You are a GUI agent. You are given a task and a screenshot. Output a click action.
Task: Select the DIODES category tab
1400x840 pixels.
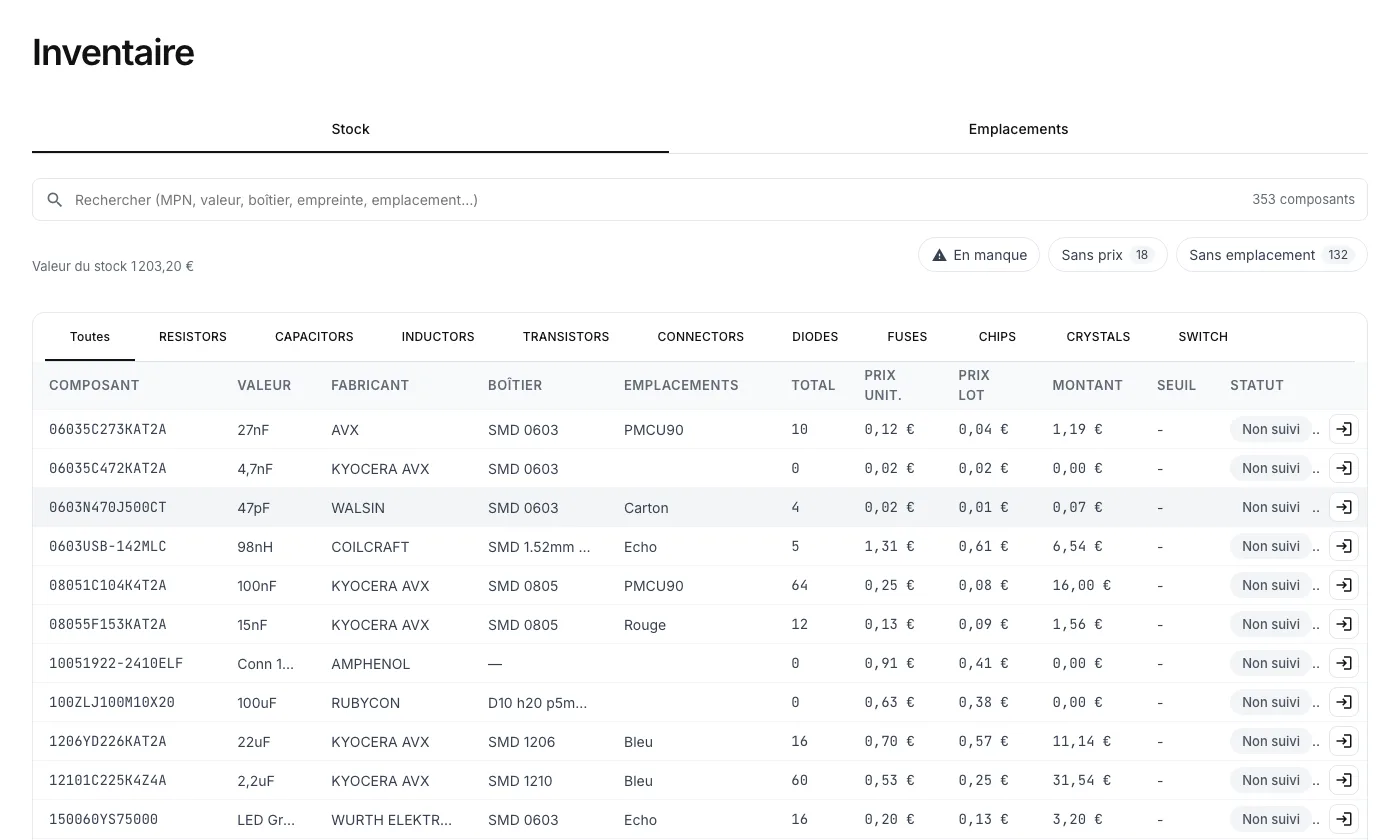tap(815, 337)
